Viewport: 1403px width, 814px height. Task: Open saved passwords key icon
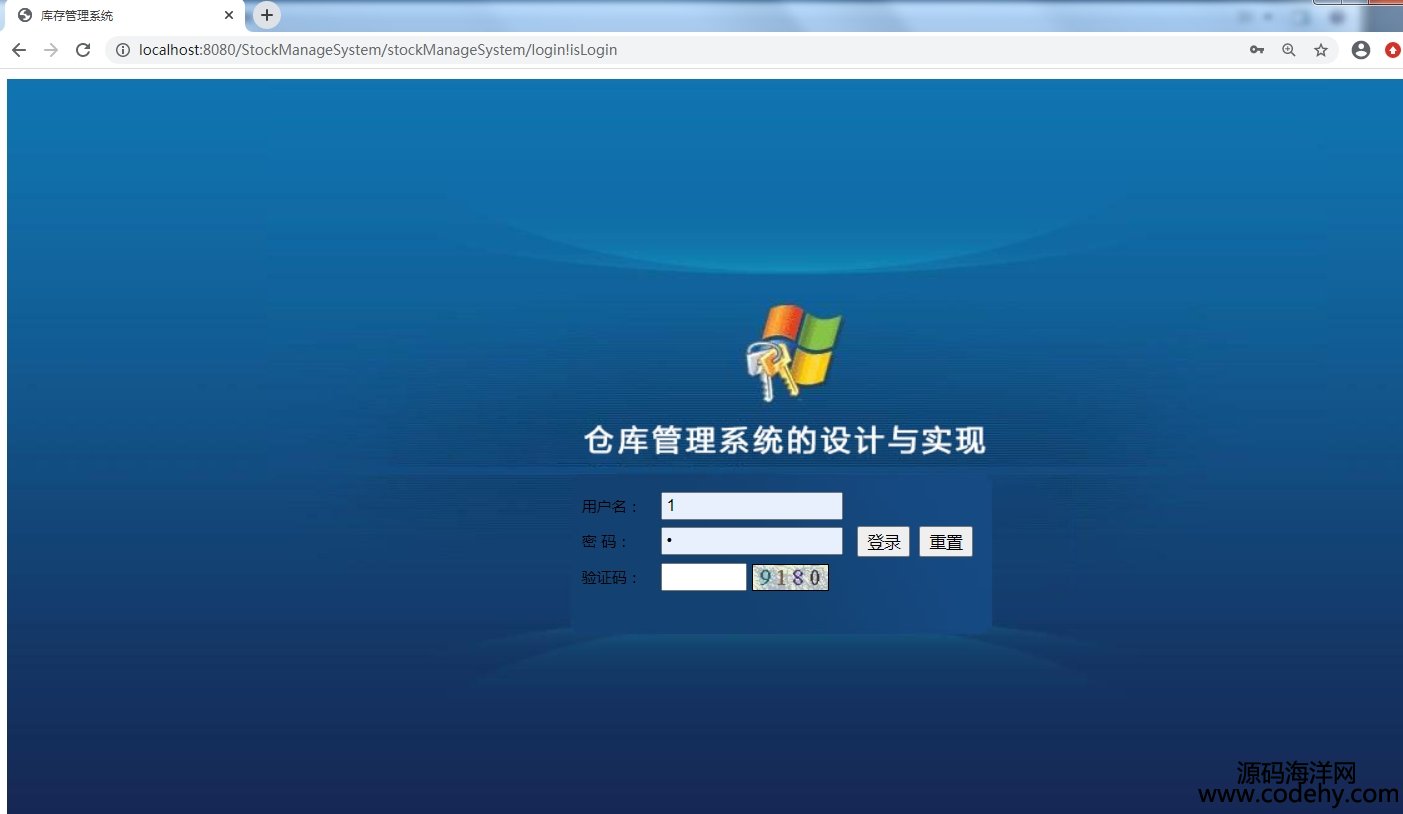1257,50
